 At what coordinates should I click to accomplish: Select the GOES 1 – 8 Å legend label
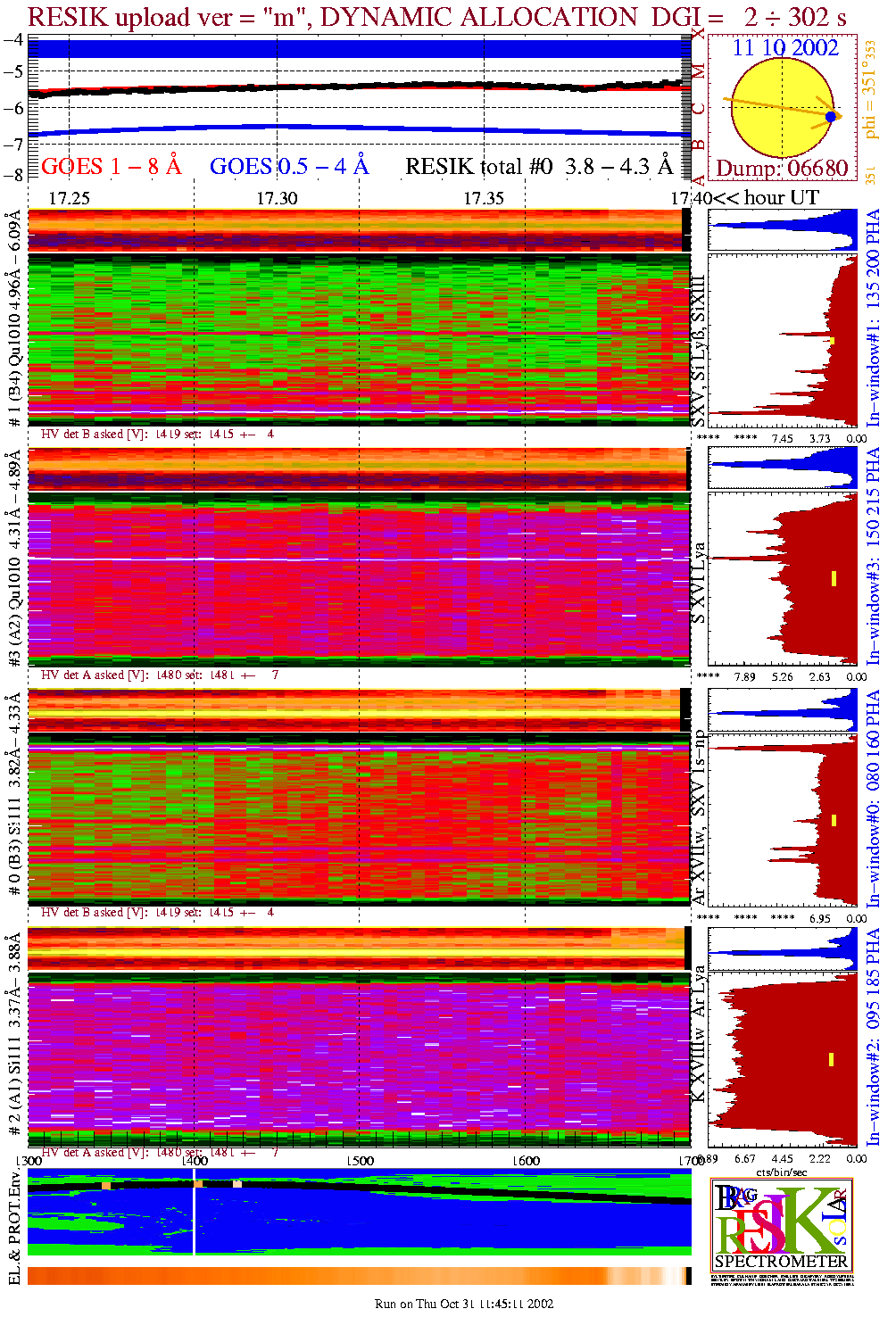(x=111, y=167)
